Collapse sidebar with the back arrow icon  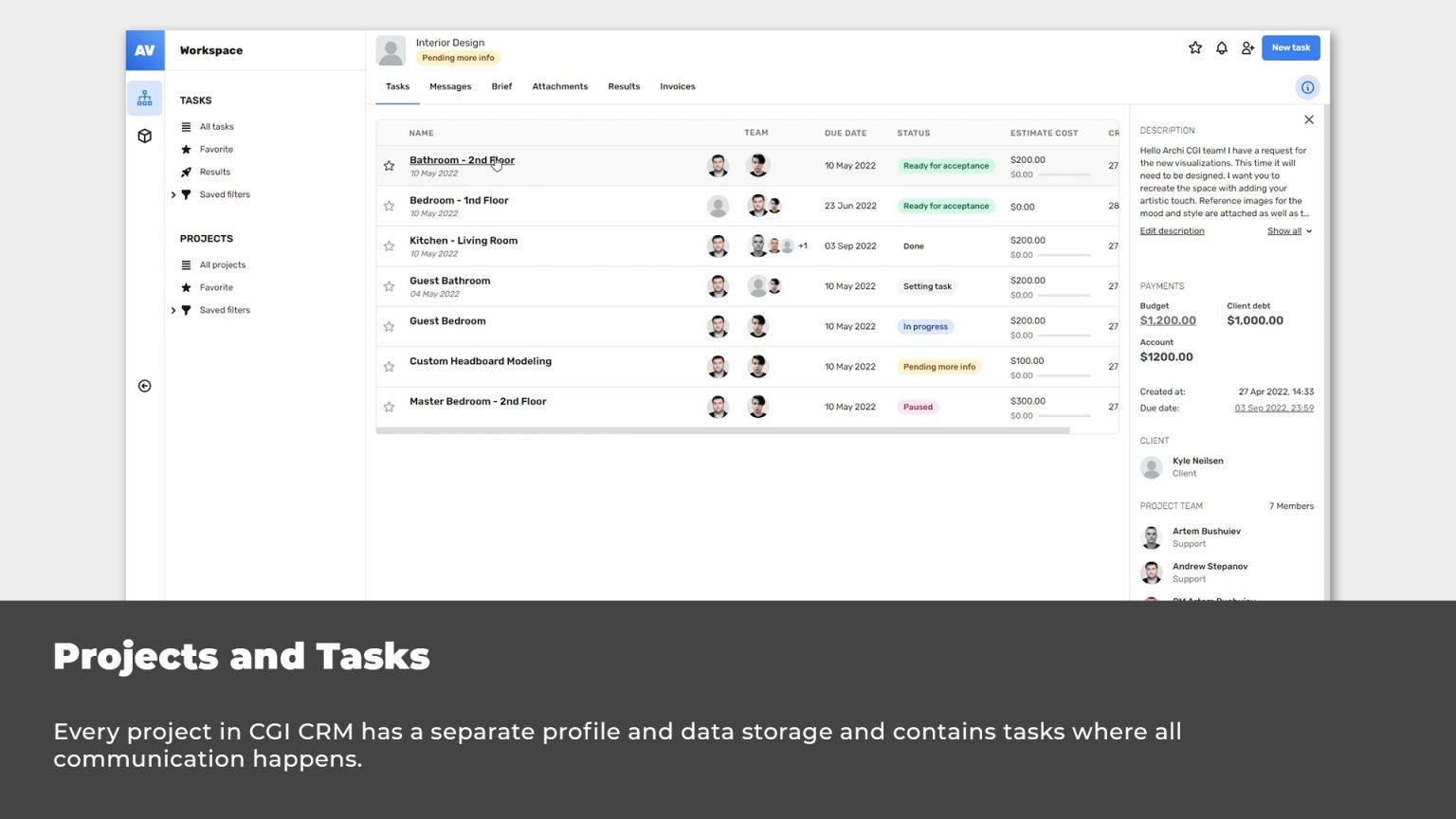145,386
